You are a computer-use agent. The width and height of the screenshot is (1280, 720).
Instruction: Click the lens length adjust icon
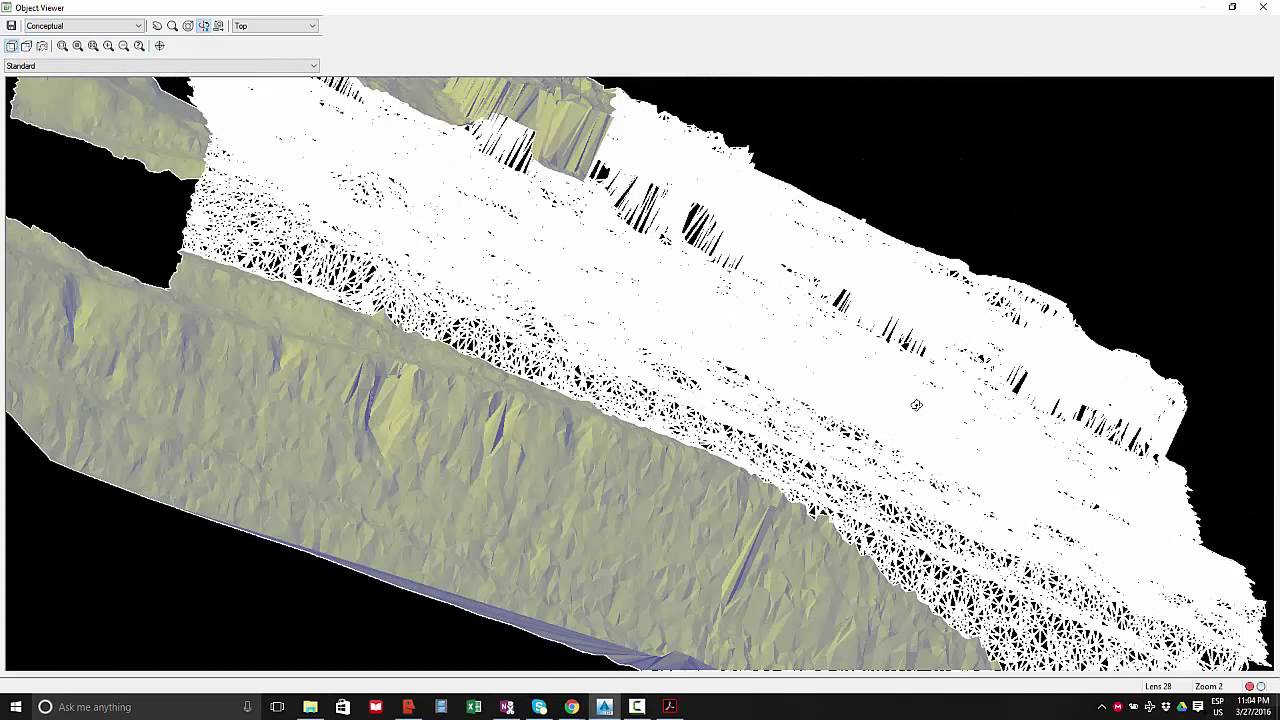tap(42, 46)
